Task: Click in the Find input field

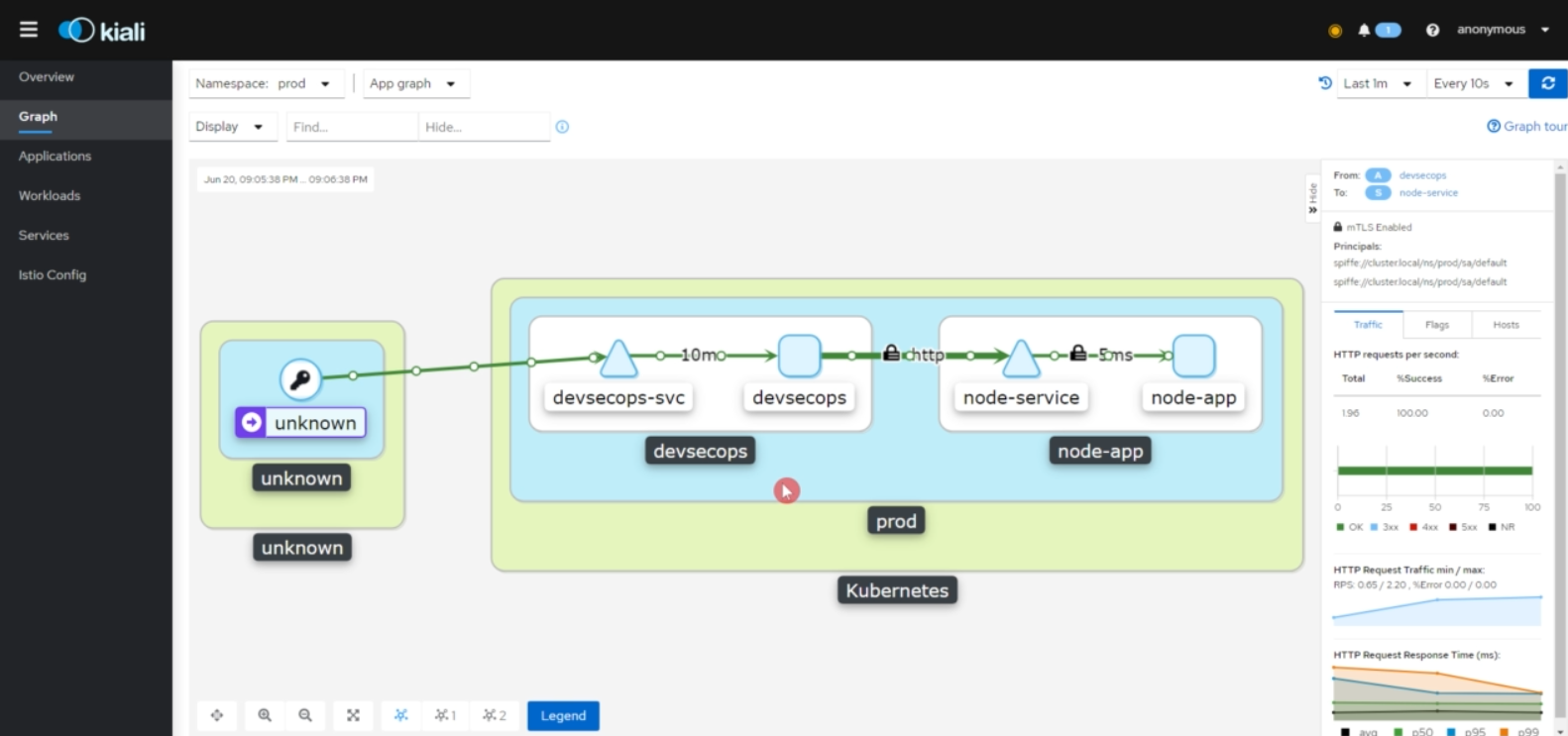Action: coord(352,127)
